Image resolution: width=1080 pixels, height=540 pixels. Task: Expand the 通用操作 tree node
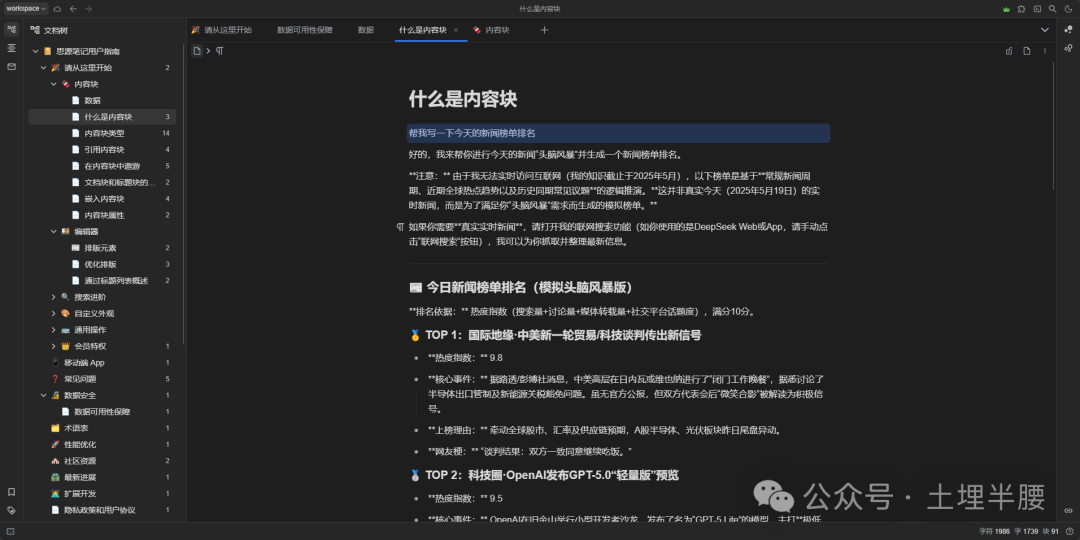(x=54, y=330)
